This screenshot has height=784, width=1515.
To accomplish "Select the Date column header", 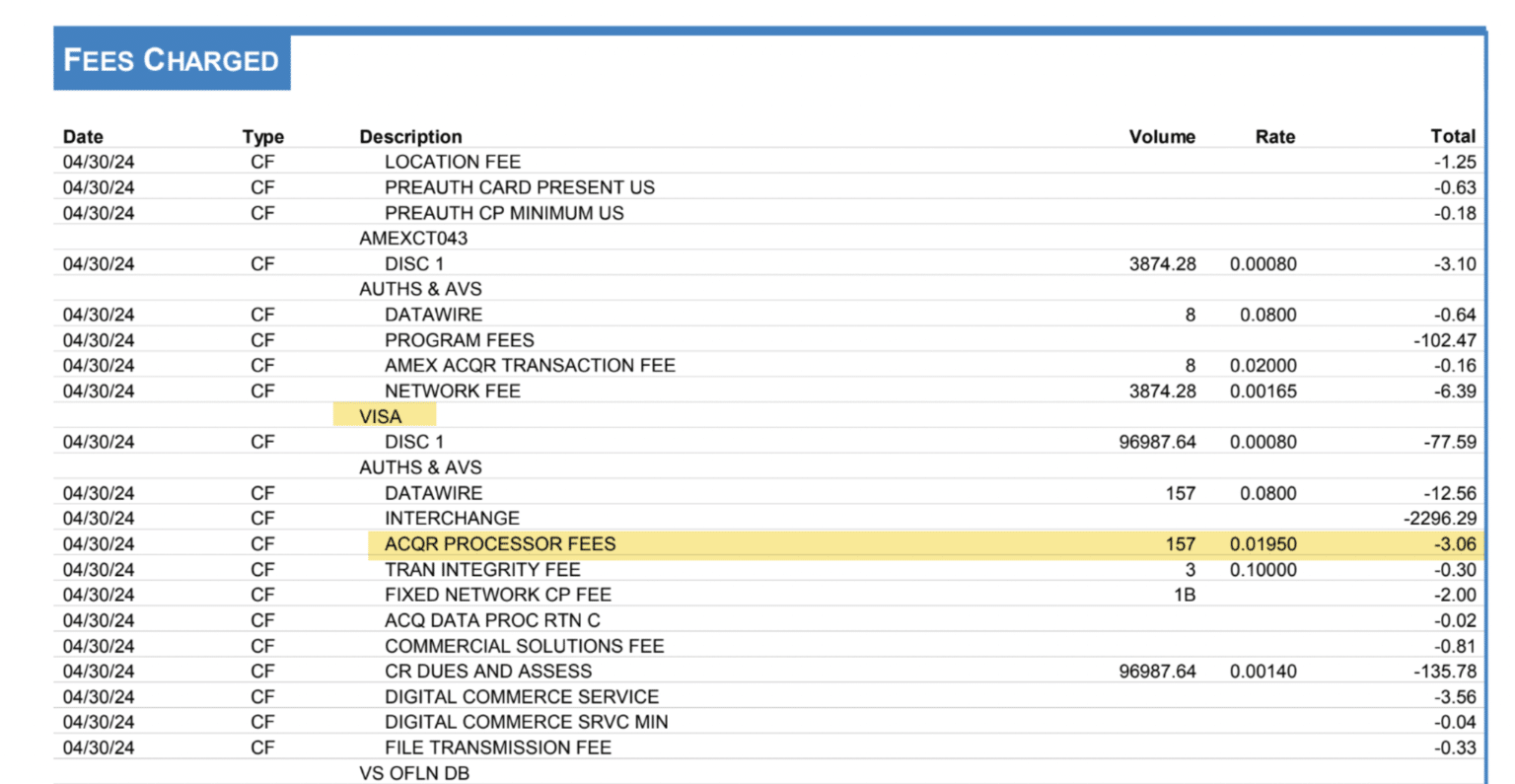I will (83, 136).
